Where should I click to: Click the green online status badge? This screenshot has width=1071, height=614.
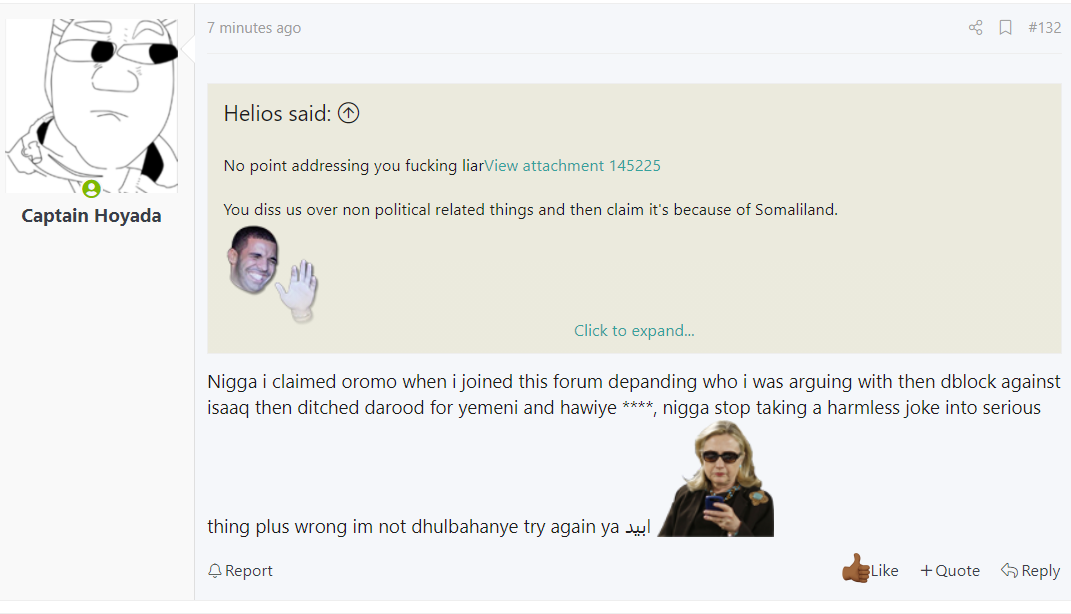(91, 188)
